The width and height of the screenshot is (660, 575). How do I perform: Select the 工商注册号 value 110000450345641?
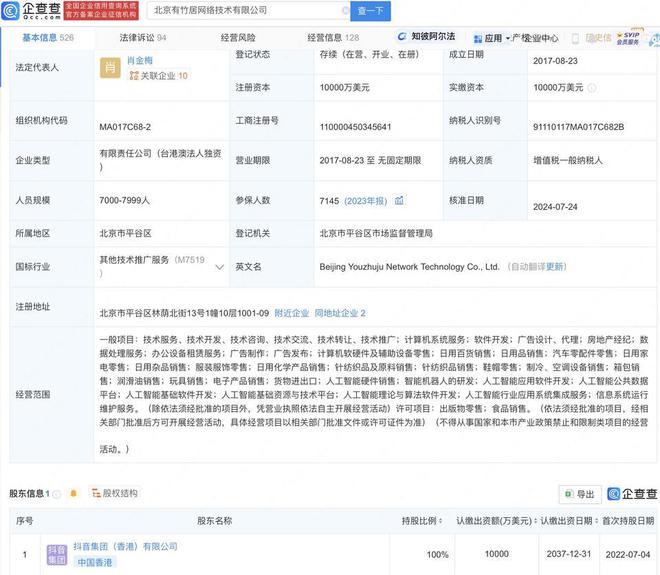click(355, 127)
